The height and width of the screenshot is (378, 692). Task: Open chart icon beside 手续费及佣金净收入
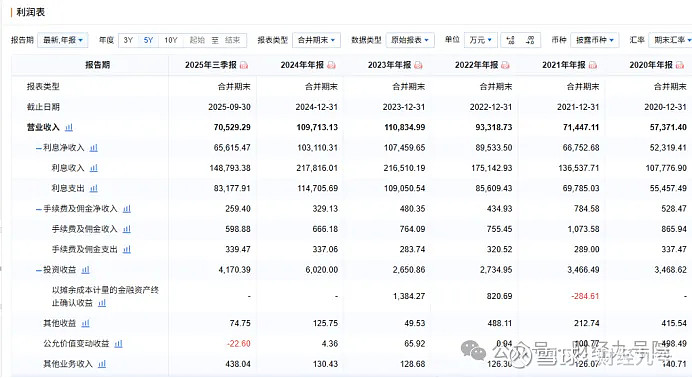127,209
